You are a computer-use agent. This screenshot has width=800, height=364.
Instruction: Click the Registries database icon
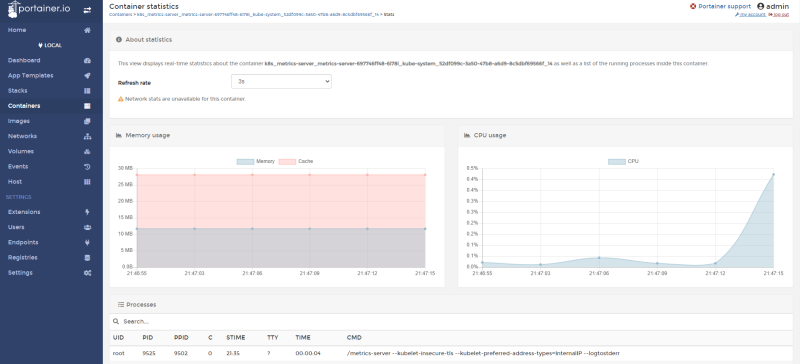(x=87, y=258)
